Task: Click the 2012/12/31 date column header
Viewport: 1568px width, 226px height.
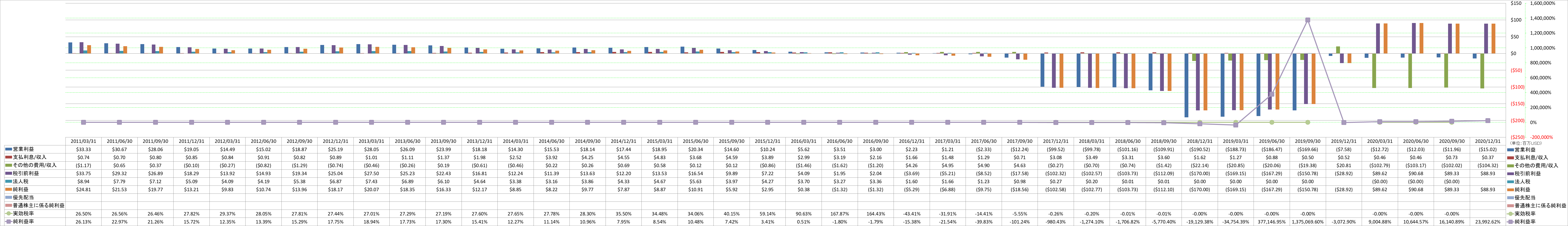Action: 335,141
